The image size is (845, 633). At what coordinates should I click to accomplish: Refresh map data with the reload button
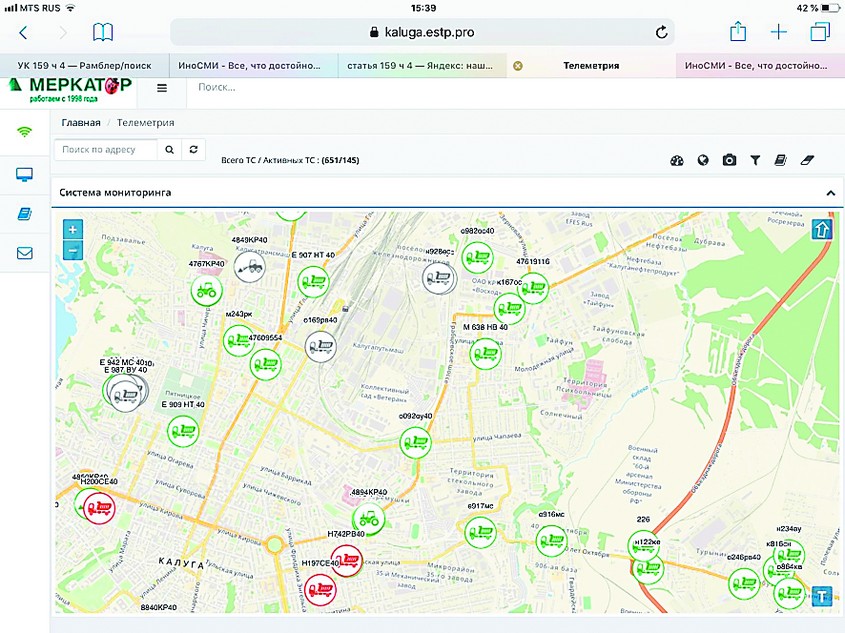tap(196, 150)
